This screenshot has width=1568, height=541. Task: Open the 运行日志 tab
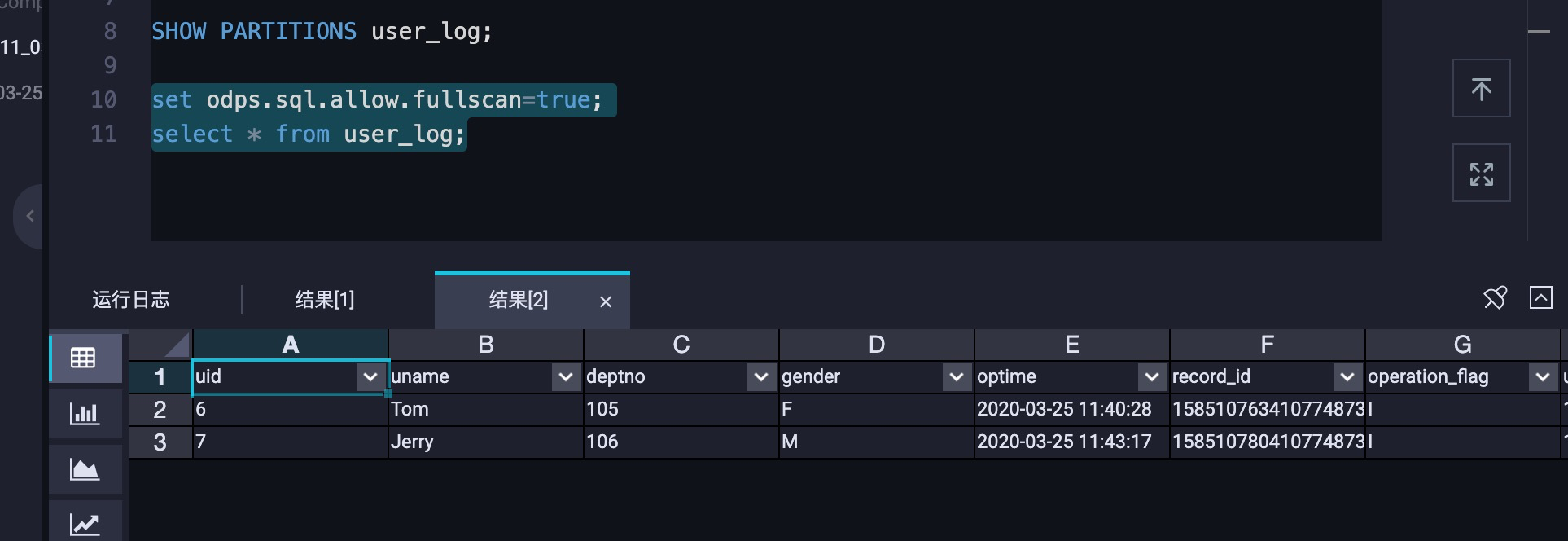[x=131, y=300]
